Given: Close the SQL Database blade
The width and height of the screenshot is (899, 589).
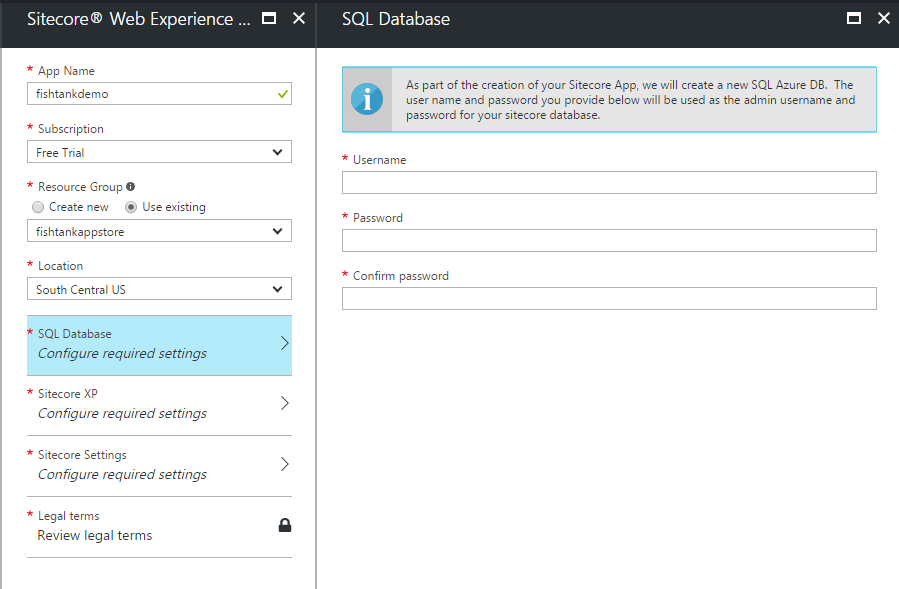Looking at the screenshot, I should click(884, 18).
